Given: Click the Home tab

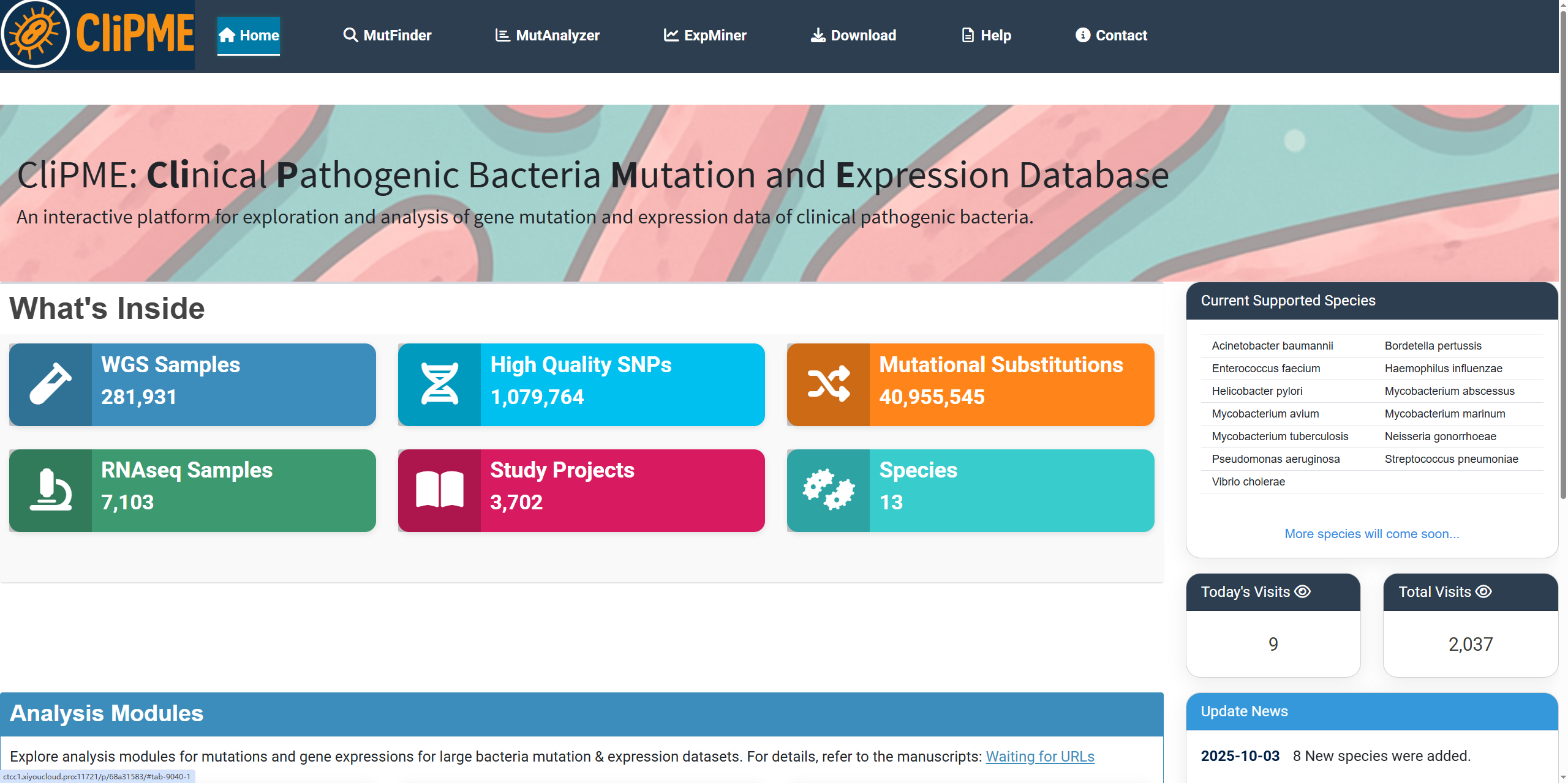Looking at the screenshot, I should coord(249,36).
